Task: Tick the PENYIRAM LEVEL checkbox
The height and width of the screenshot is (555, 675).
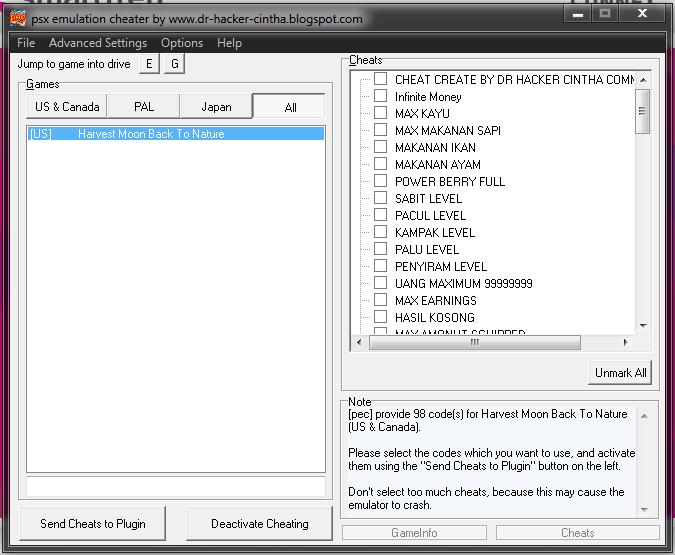Action: 381,266
